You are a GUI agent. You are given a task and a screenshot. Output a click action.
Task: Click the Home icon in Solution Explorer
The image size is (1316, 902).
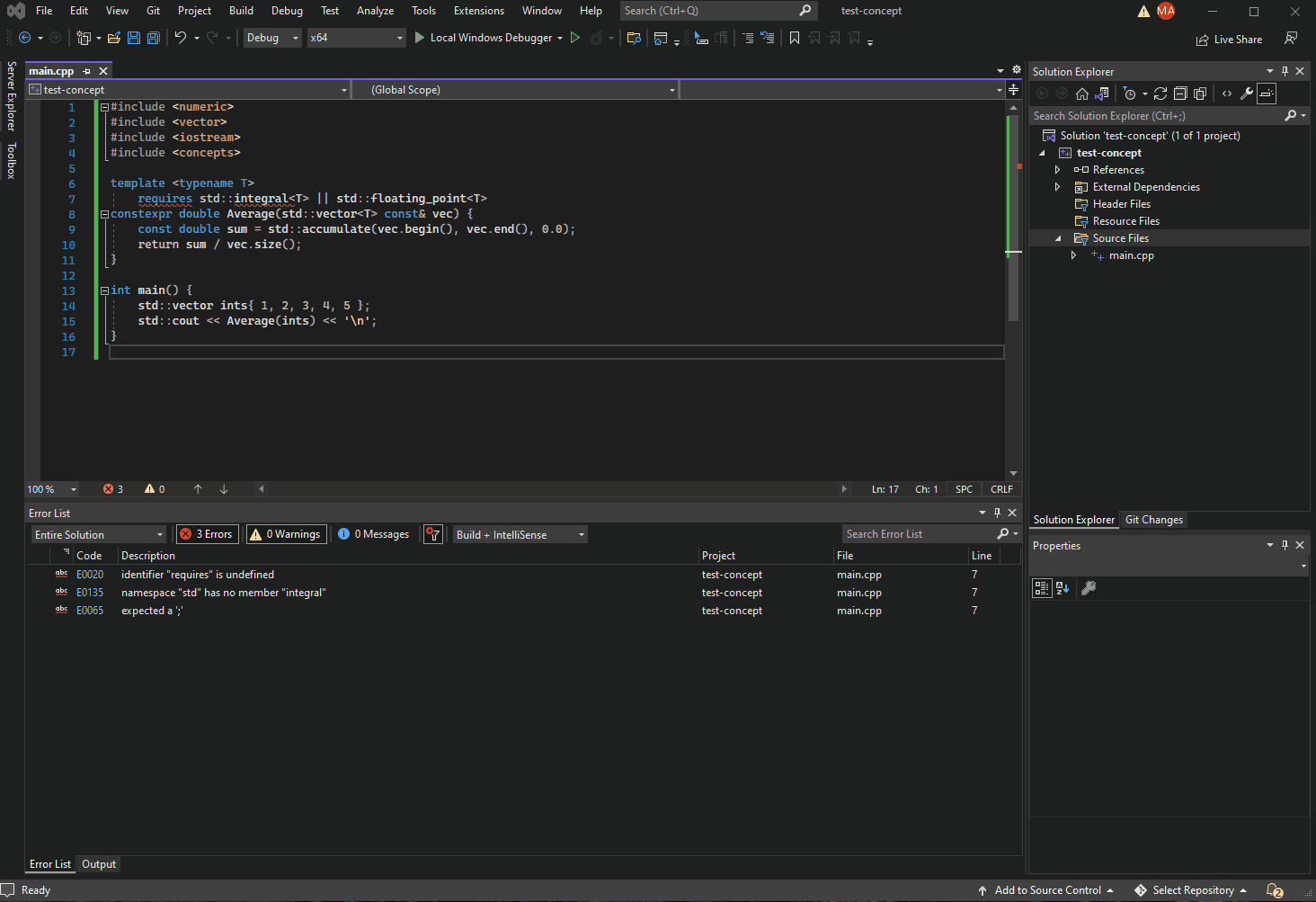click(1082, 94)
